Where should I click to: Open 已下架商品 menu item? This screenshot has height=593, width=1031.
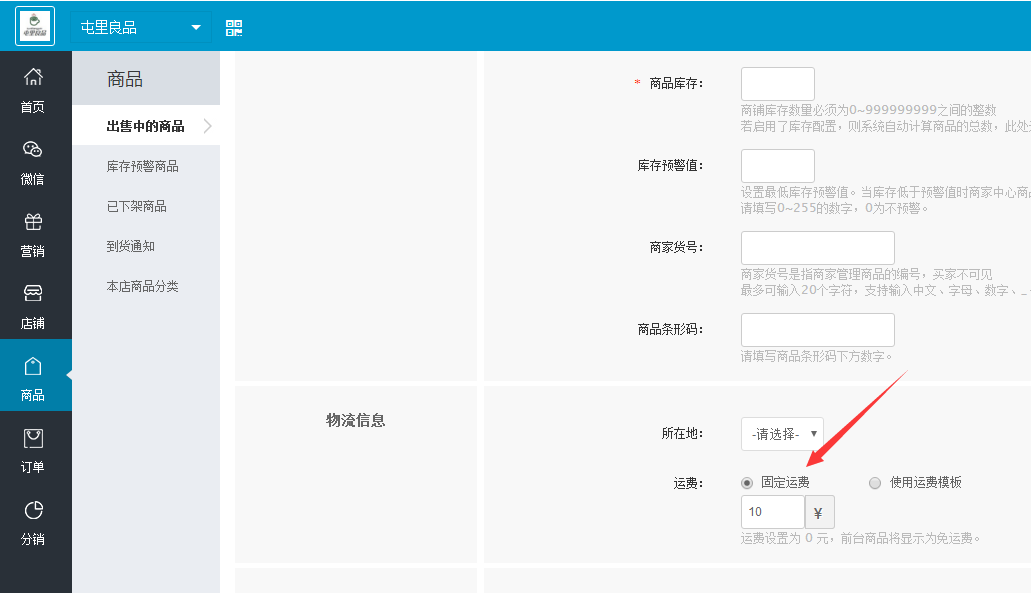coord(137,206)
